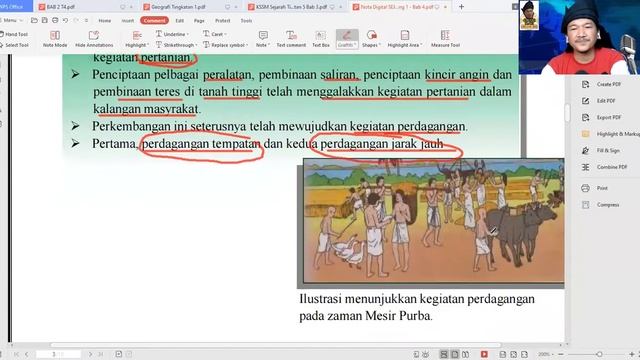The height and width of the screenshot is (360, 640).
Task: Click the zoom out minus button
Action: pyautogui.click(x=561, y=354)
